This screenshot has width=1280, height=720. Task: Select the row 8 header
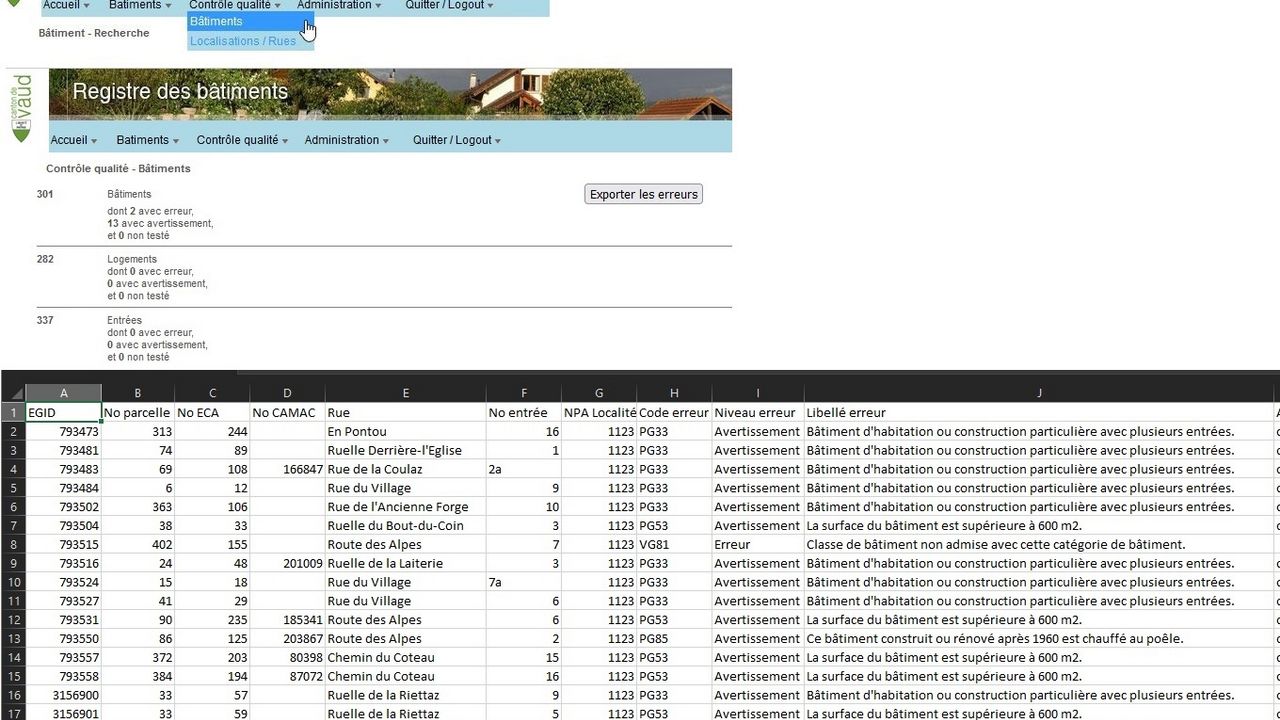pyautogui.click(x=13, y=545)
